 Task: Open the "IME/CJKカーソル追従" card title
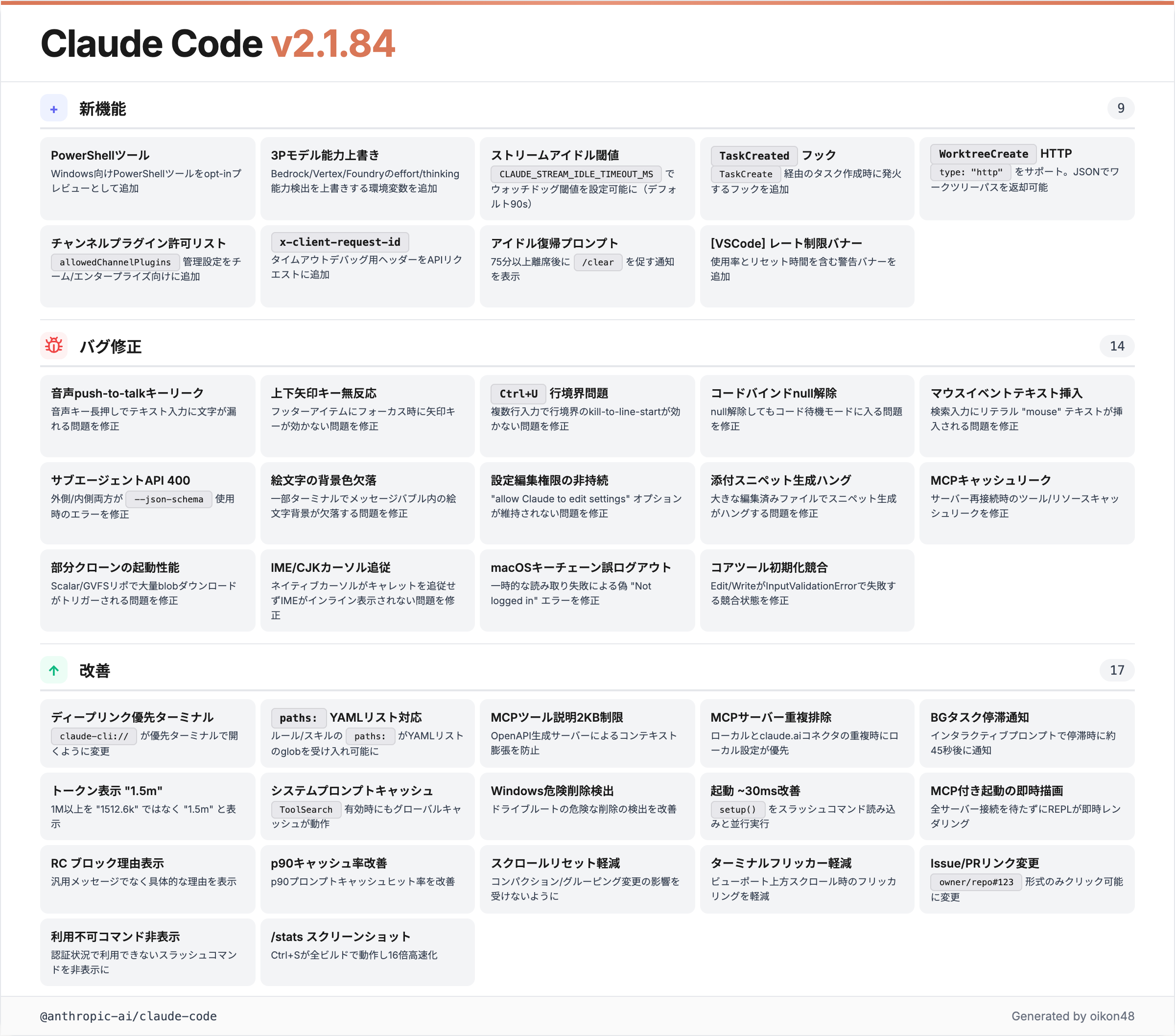[x=330, y=567]
